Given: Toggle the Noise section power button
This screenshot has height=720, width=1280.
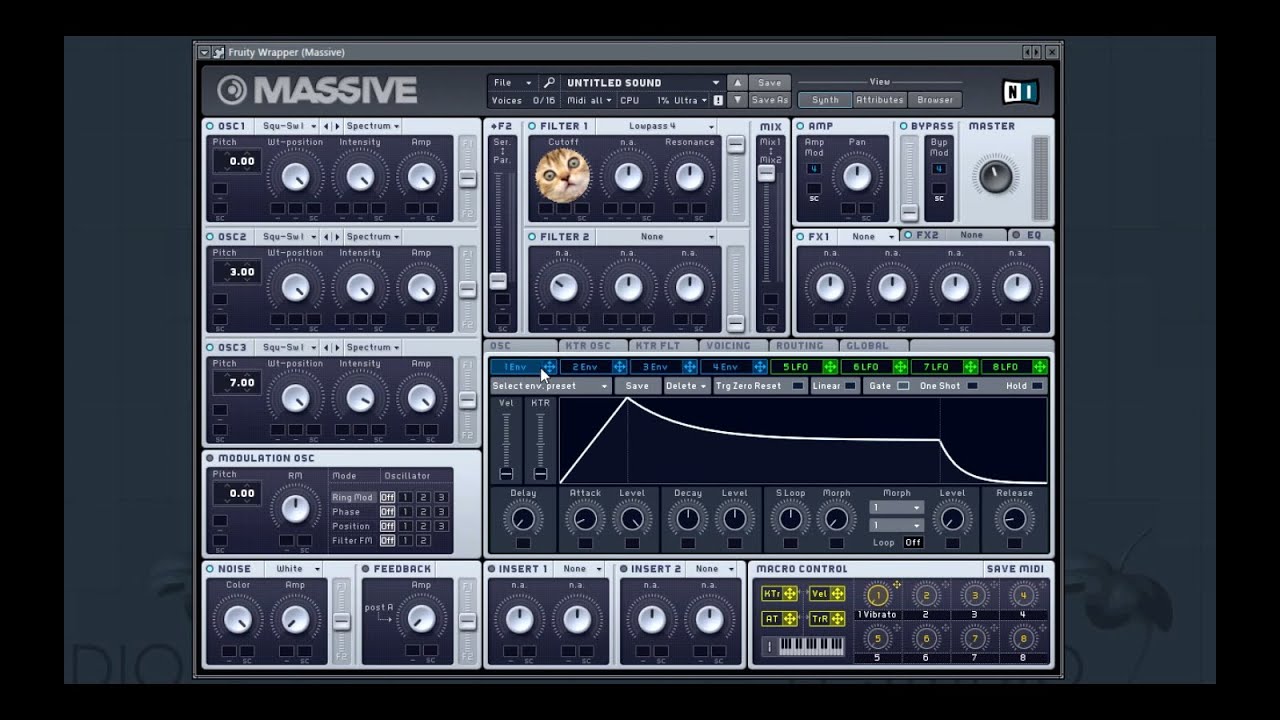Looking at the screenshot, I should [x=210, y=569].
